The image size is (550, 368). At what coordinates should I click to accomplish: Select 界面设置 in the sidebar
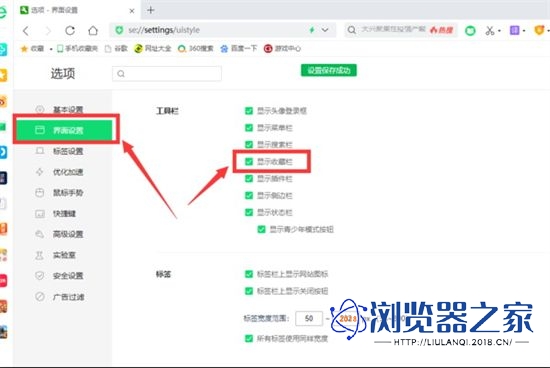point(64,130)
